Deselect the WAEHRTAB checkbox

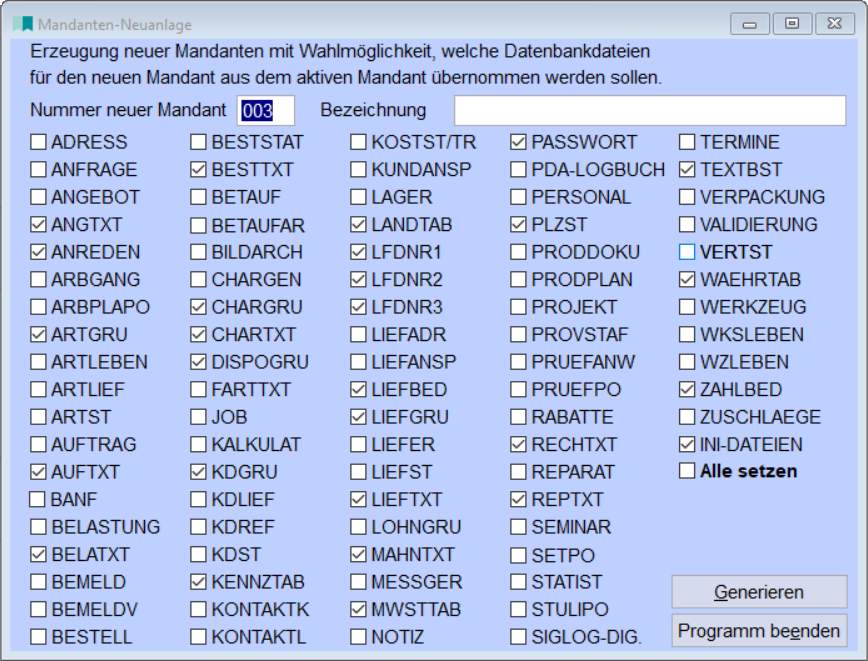tap(687, 280)
